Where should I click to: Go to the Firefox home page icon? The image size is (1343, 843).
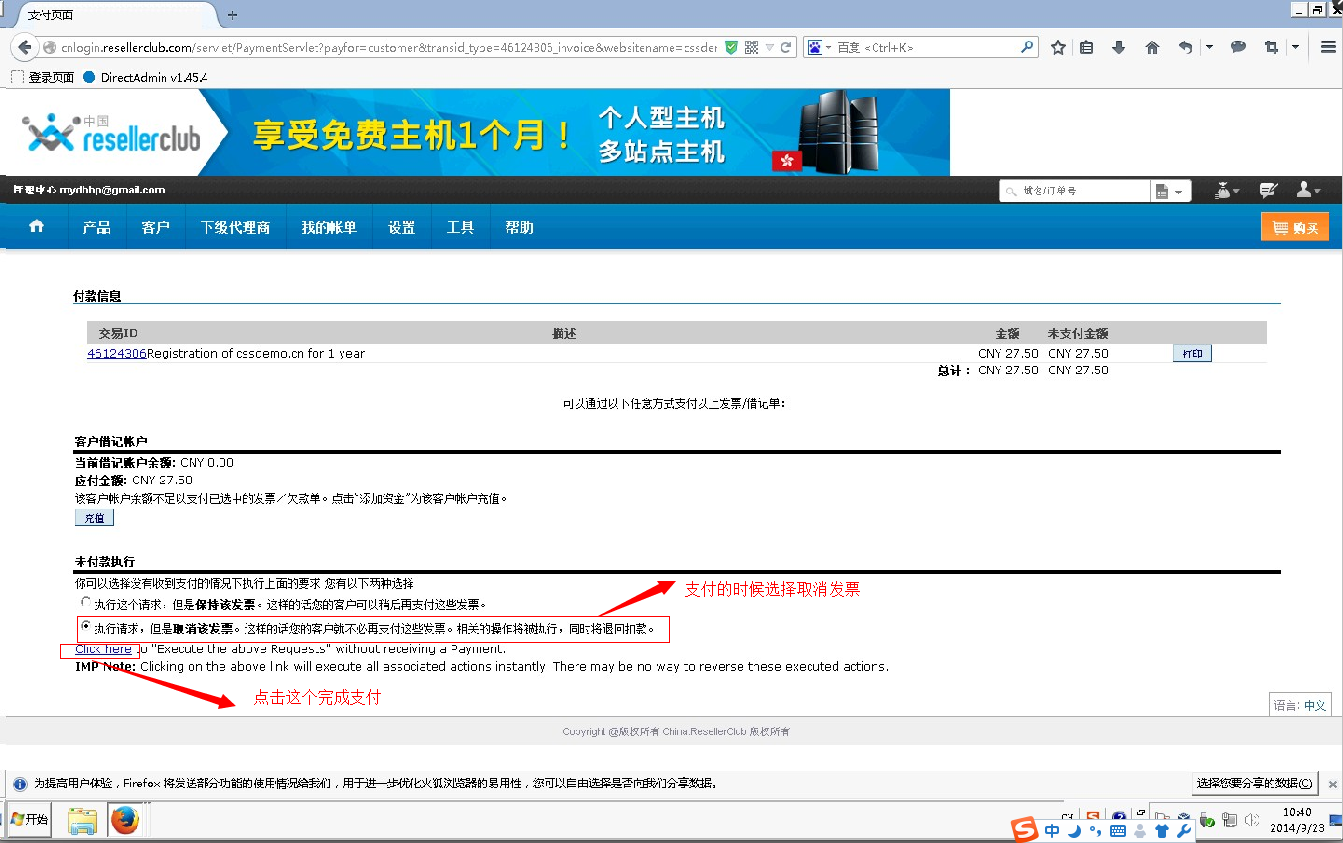(x=1152, y=47)
